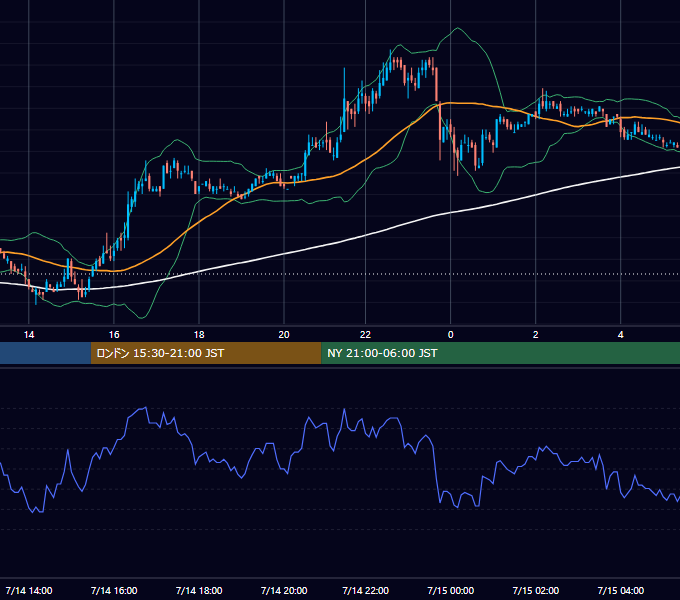Image resolution: width=680 pixels, height=600 pixels.
Task: Click the blue session band before London
Action: pos(46,353)
